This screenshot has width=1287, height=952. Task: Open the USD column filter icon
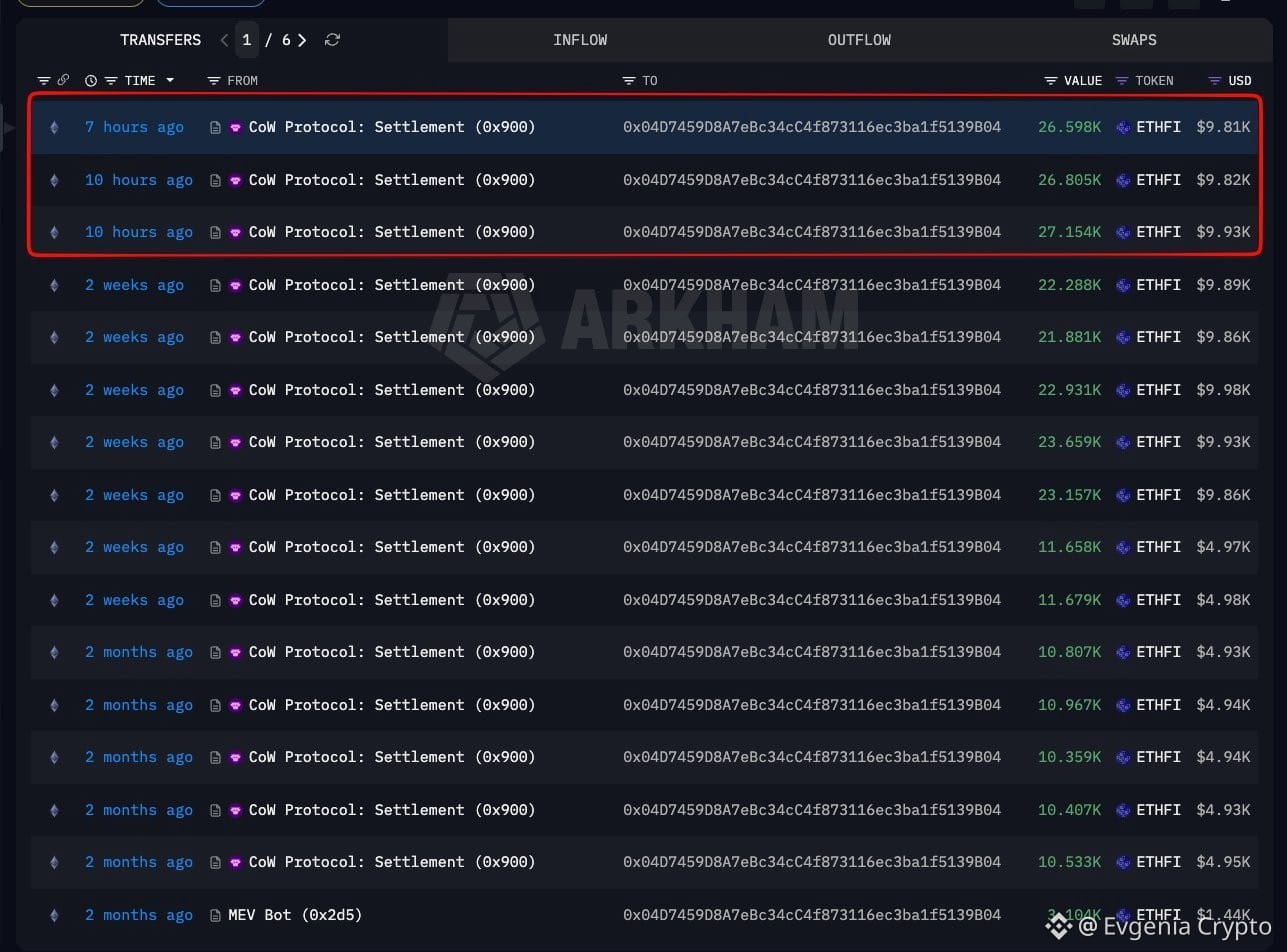click(1215, 80)
